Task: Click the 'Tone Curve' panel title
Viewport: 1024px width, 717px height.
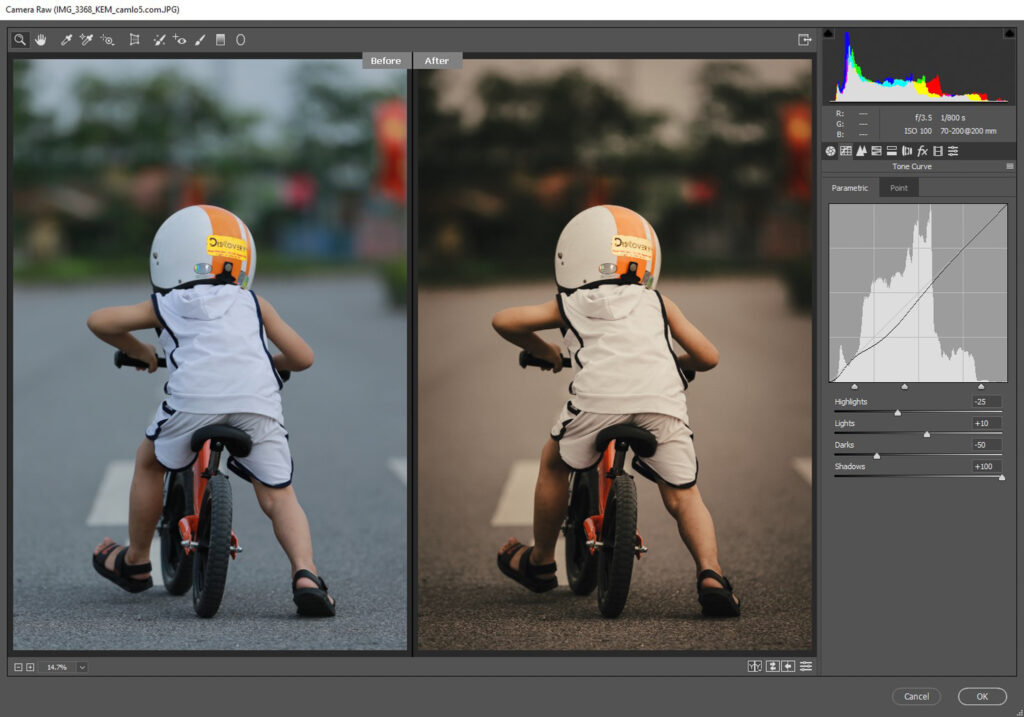Action: 912,167
